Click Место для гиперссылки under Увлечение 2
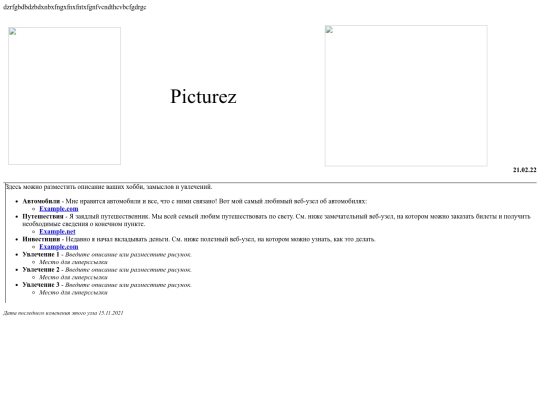540x405 pixels. point(73,277)
